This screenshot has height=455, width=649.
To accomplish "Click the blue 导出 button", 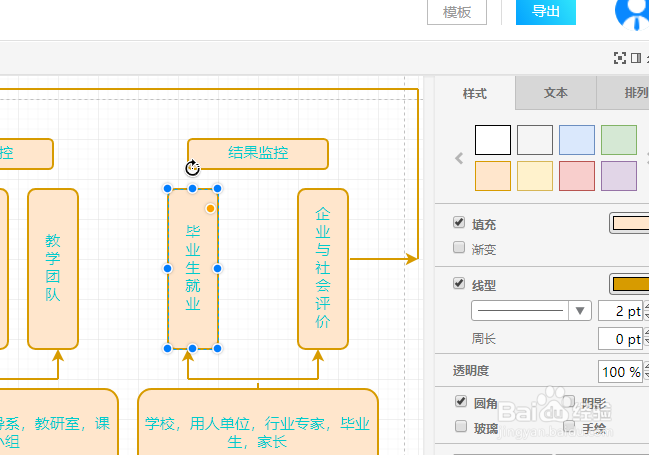I will pyautogui.click(x=546, y=12).
